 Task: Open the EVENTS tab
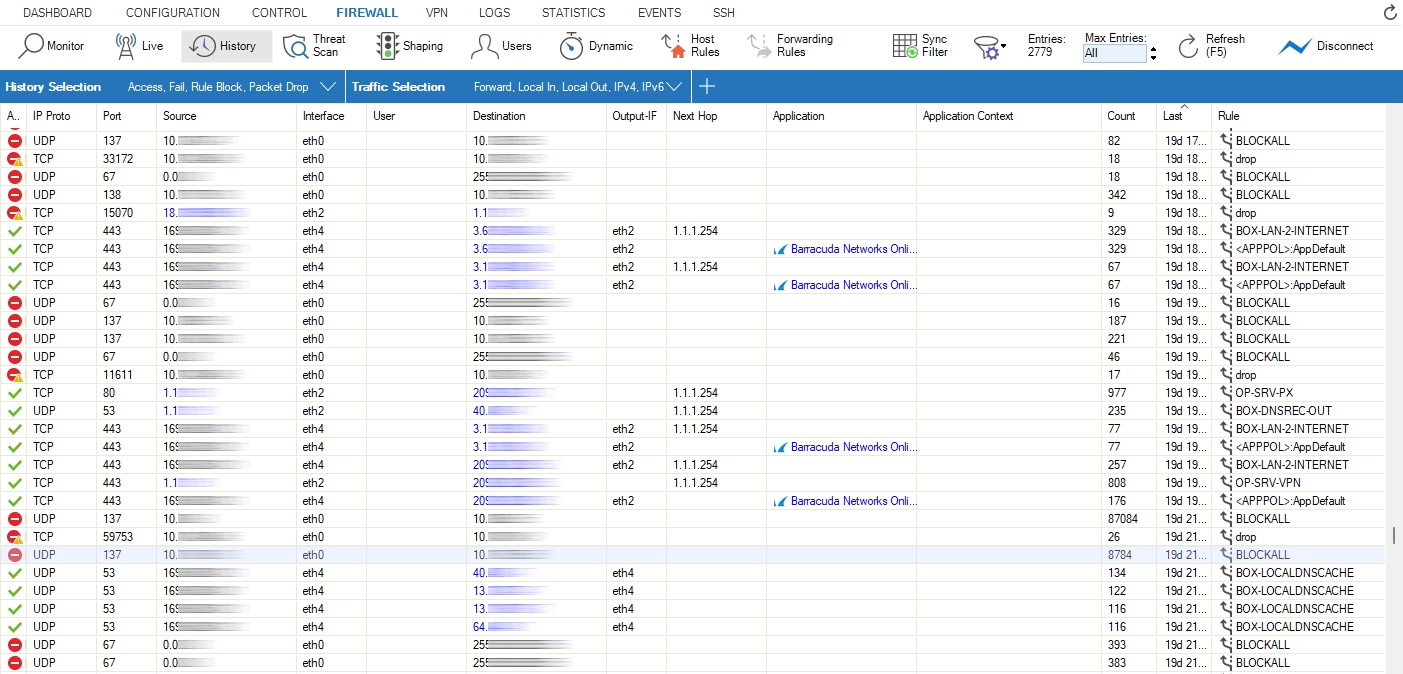659,13
